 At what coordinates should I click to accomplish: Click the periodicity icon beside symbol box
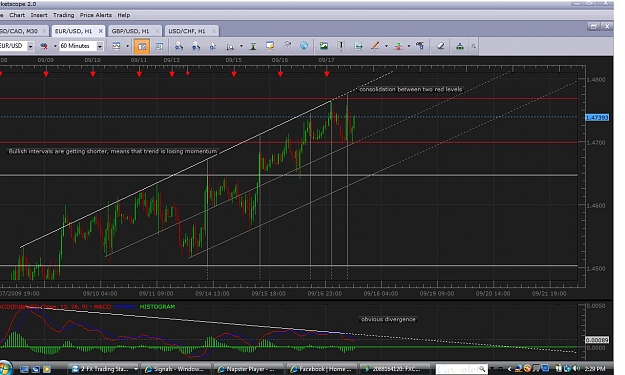point(44,46)
